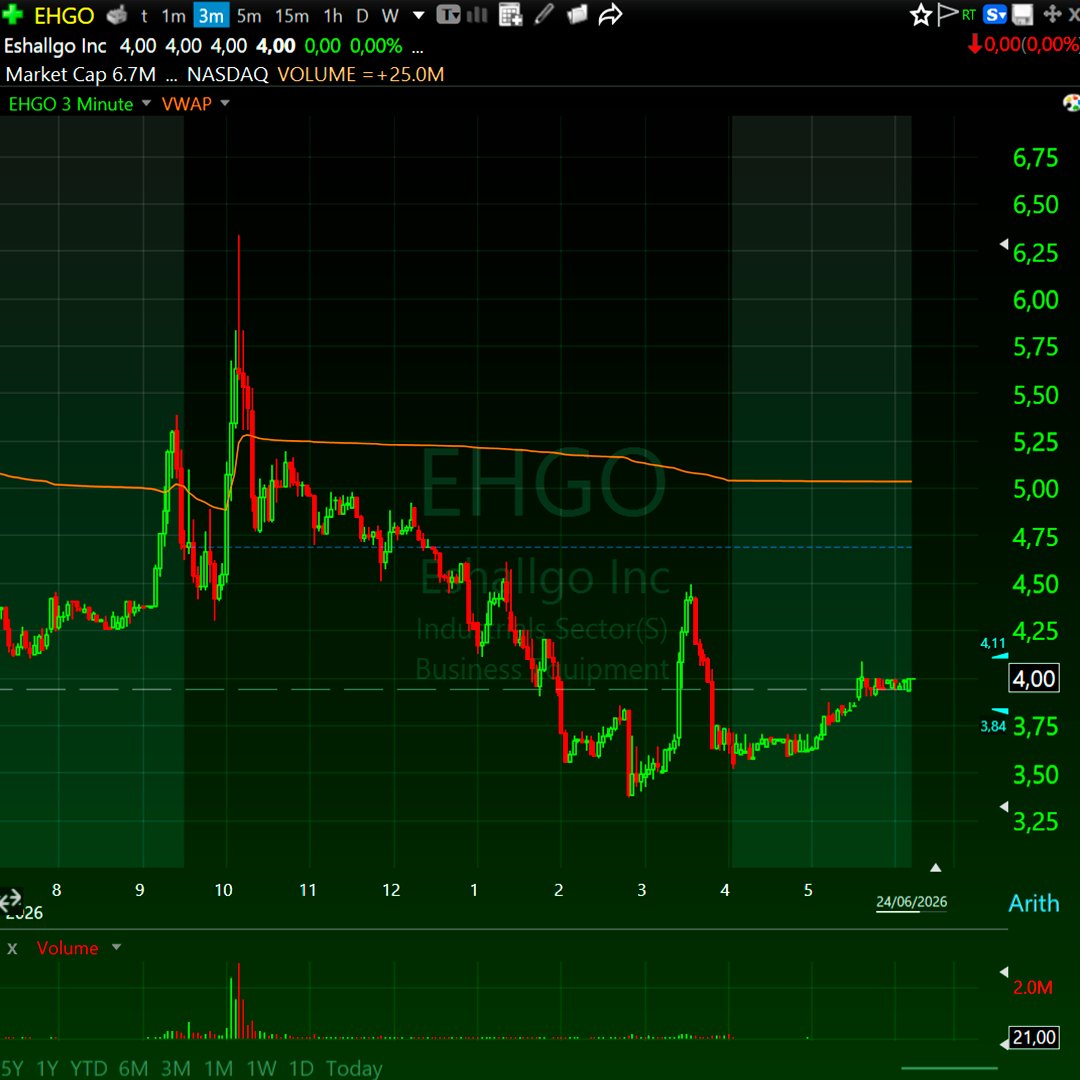Switch to the 1m time frame

click(x=173, y=15)
